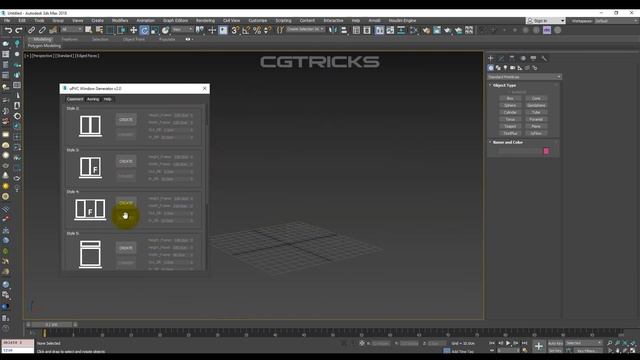Open the Help tab in uPVC Window Generator
640x360 pixels.
point(107,99)
